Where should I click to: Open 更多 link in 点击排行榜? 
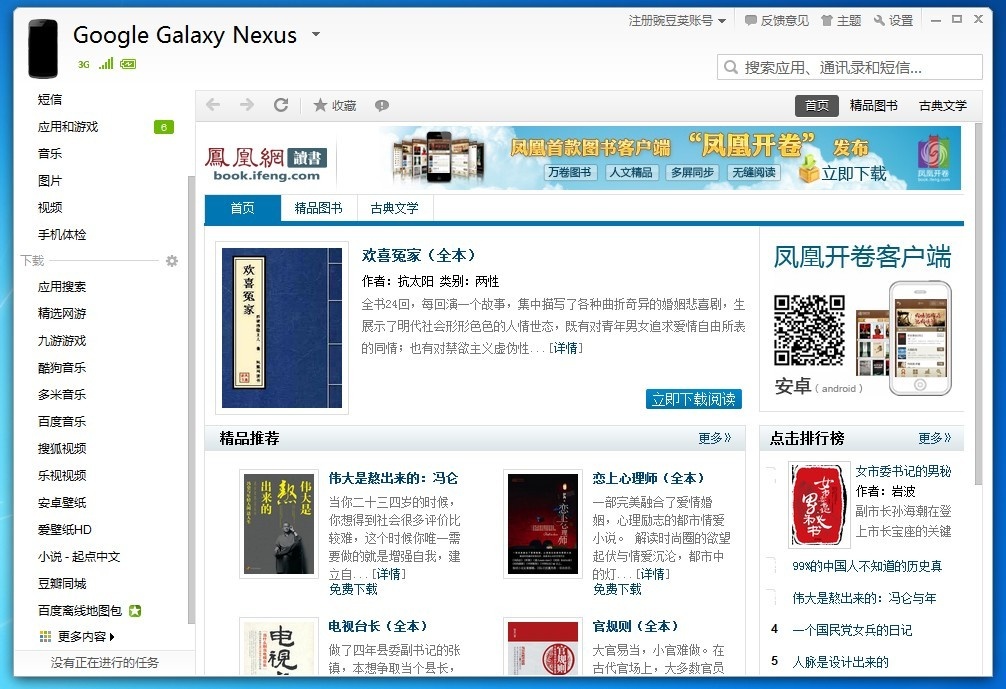pos(935,438)
